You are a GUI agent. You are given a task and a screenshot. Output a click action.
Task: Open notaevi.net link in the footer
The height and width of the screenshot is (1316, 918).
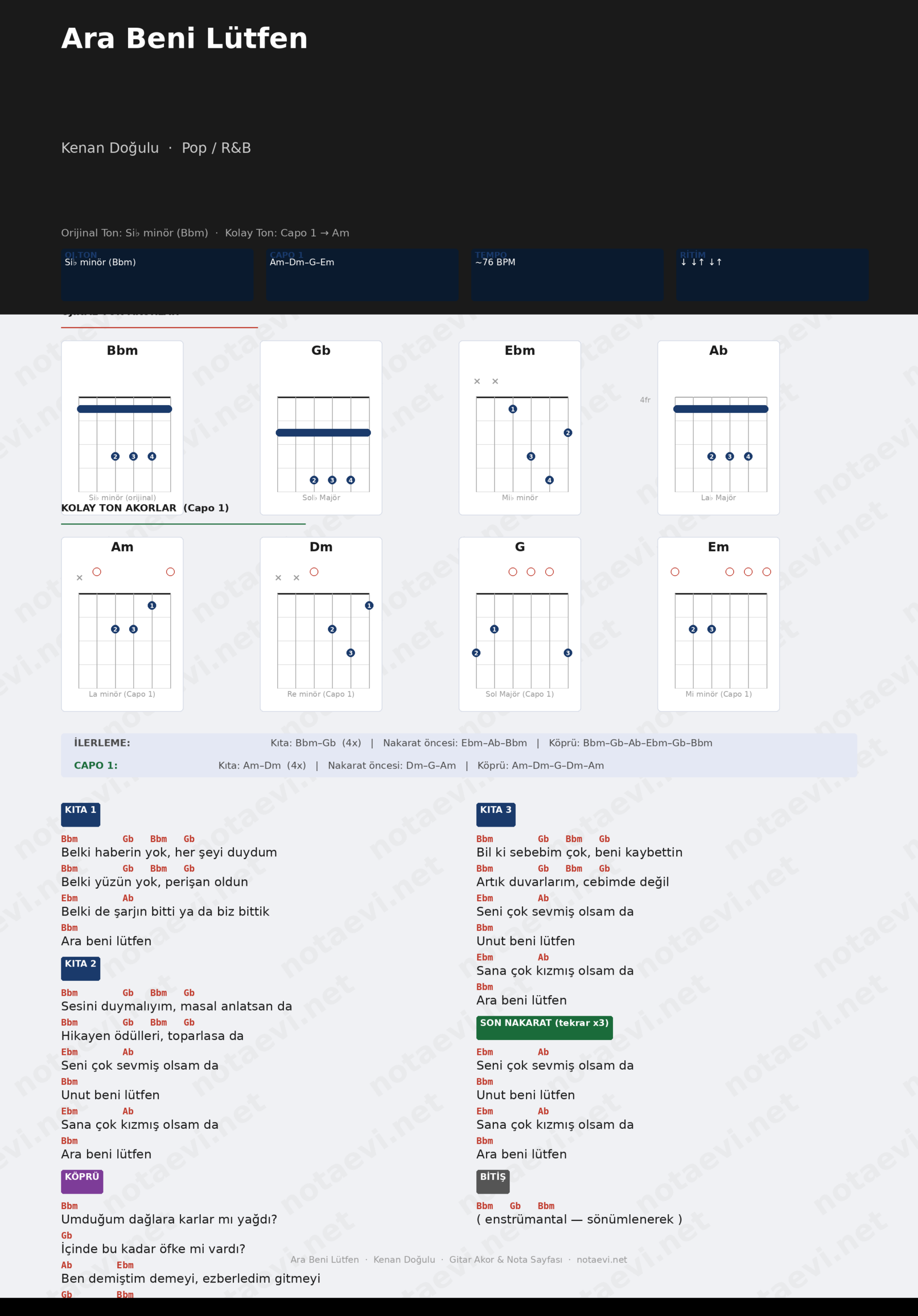(602, 1259)
